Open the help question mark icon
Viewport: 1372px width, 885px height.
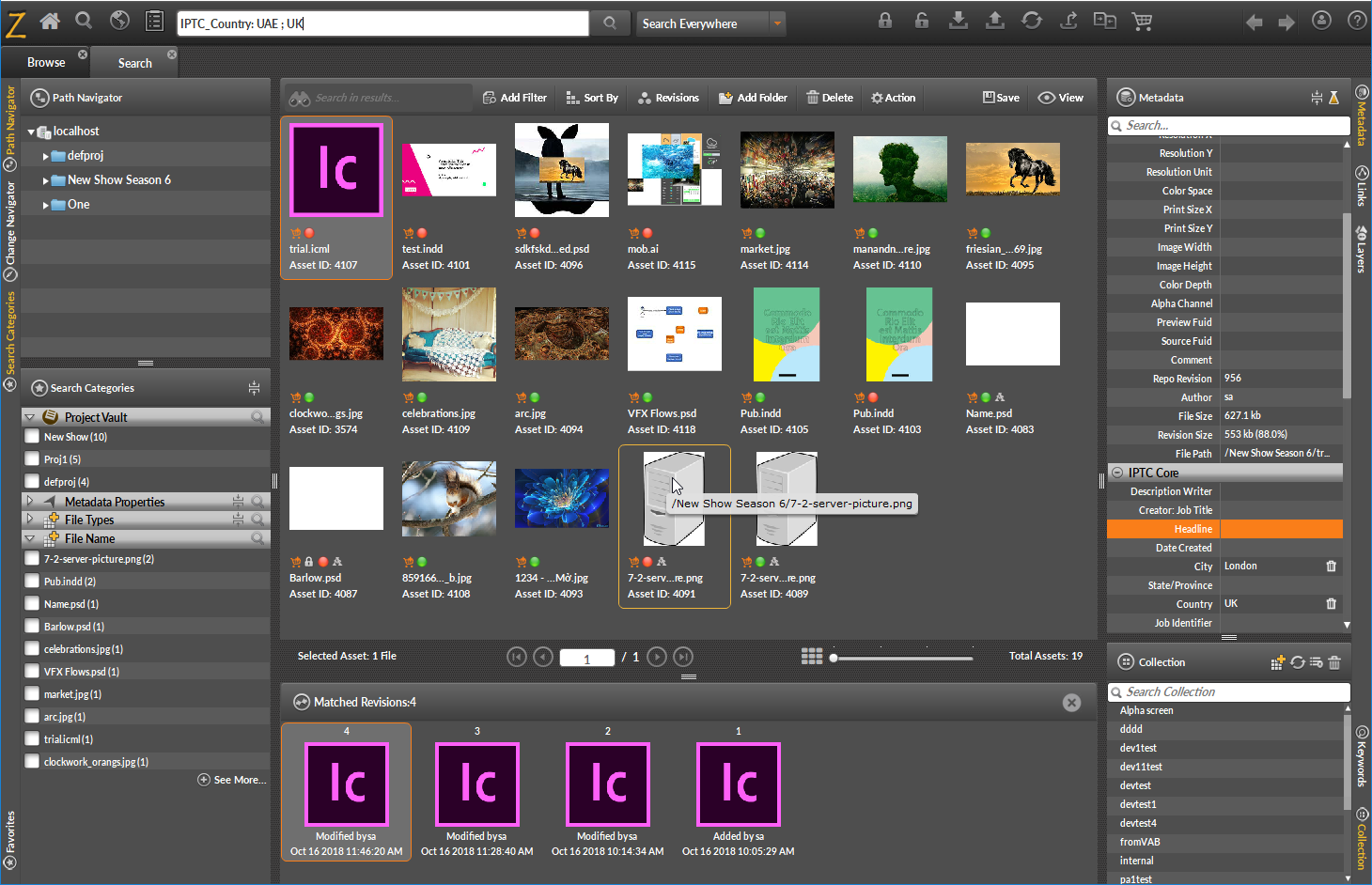1357,20
